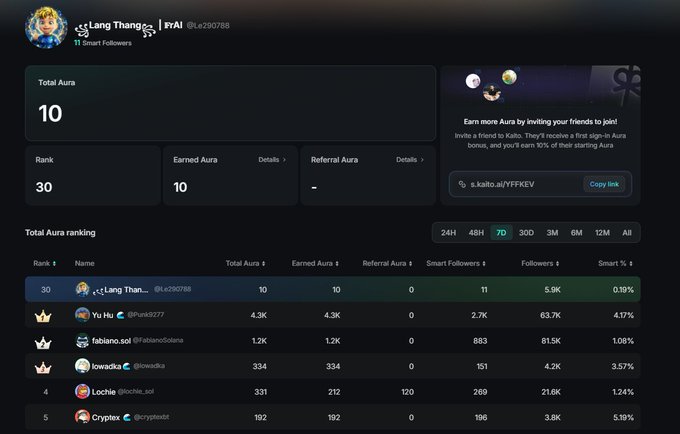Sort table by Smart Followers column
Viewport: 680px width, 434px height.
coord(456,263)
